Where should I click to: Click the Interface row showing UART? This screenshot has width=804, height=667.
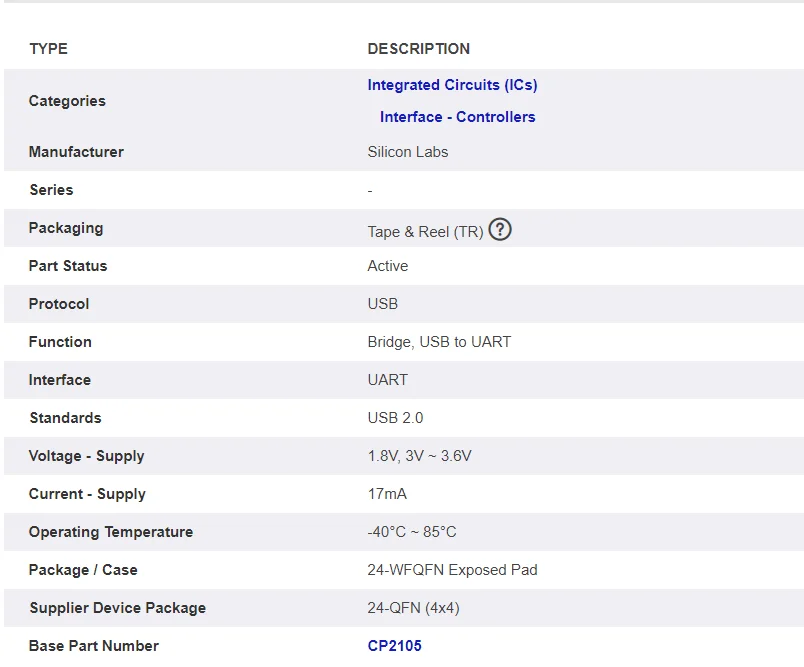385,380
